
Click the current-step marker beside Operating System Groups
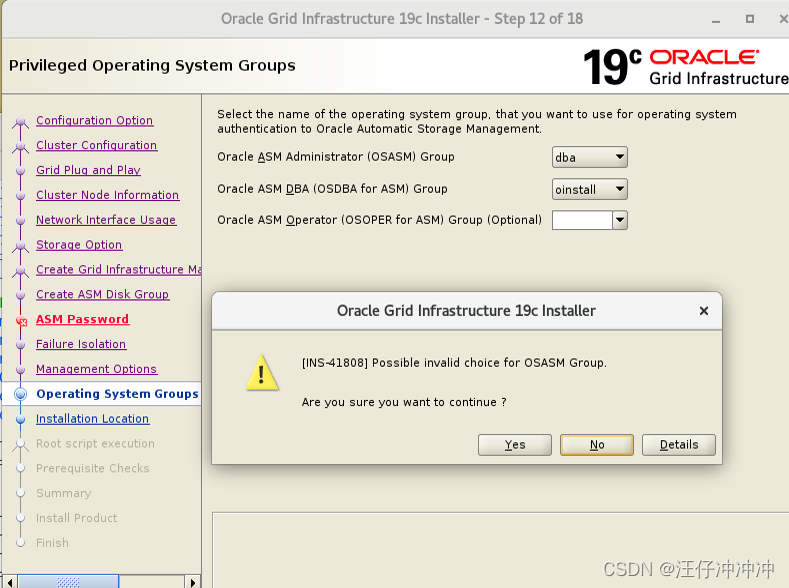click(x=21, y=394)
